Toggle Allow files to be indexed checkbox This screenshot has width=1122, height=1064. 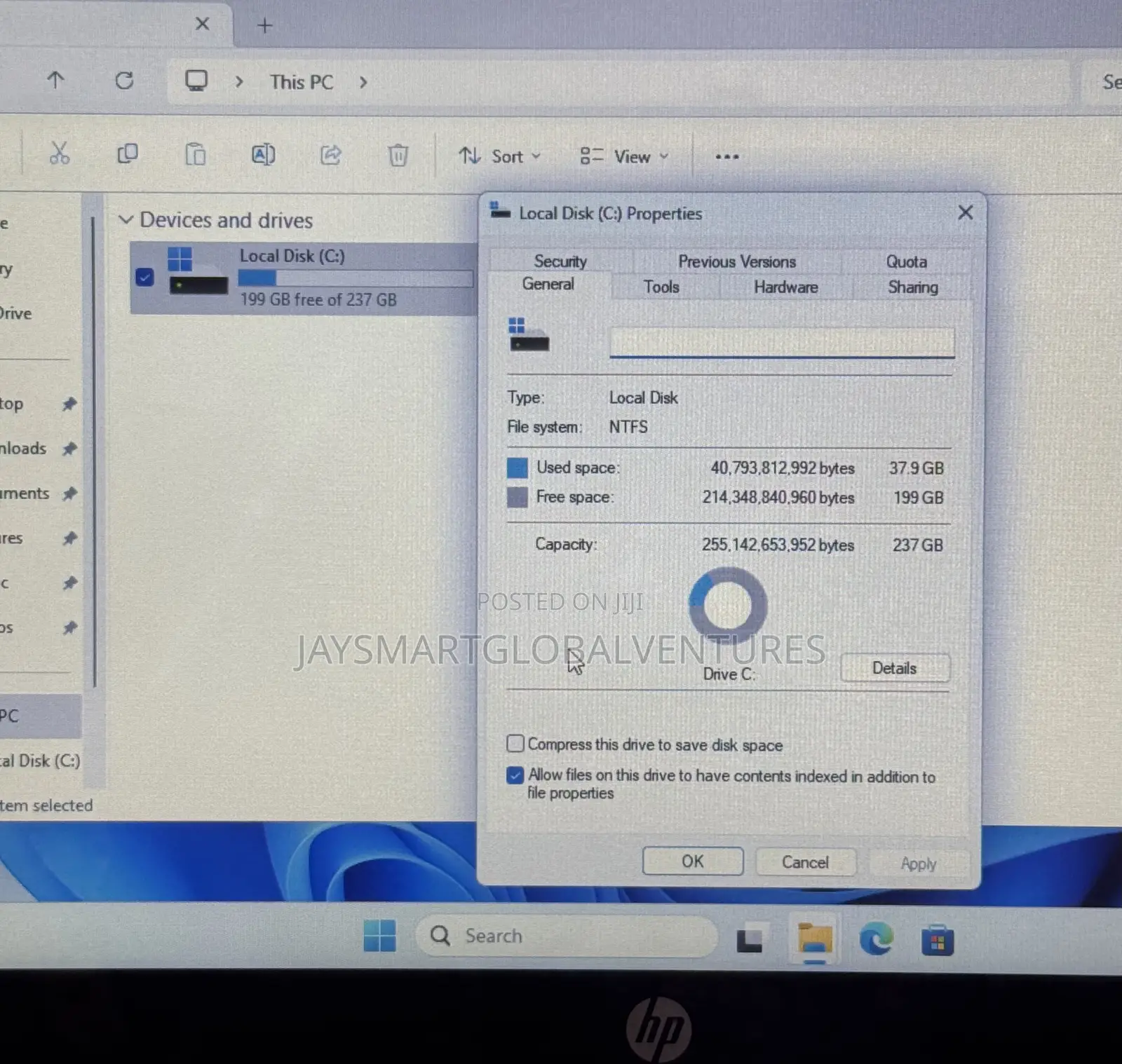[515, 775]
